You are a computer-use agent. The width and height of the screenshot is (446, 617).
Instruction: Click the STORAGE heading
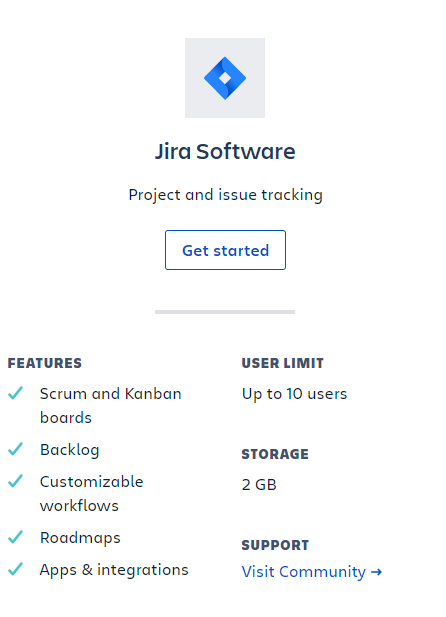(x=275, y=454)
